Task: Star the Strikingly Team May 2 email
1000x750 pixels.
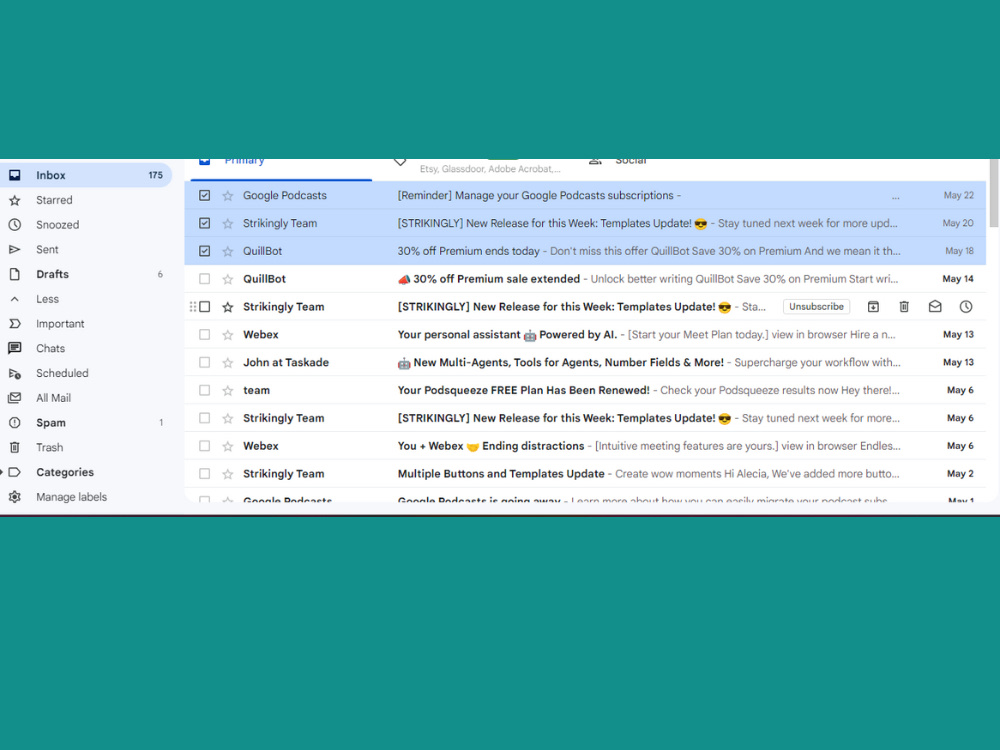Action: [228, 474]
